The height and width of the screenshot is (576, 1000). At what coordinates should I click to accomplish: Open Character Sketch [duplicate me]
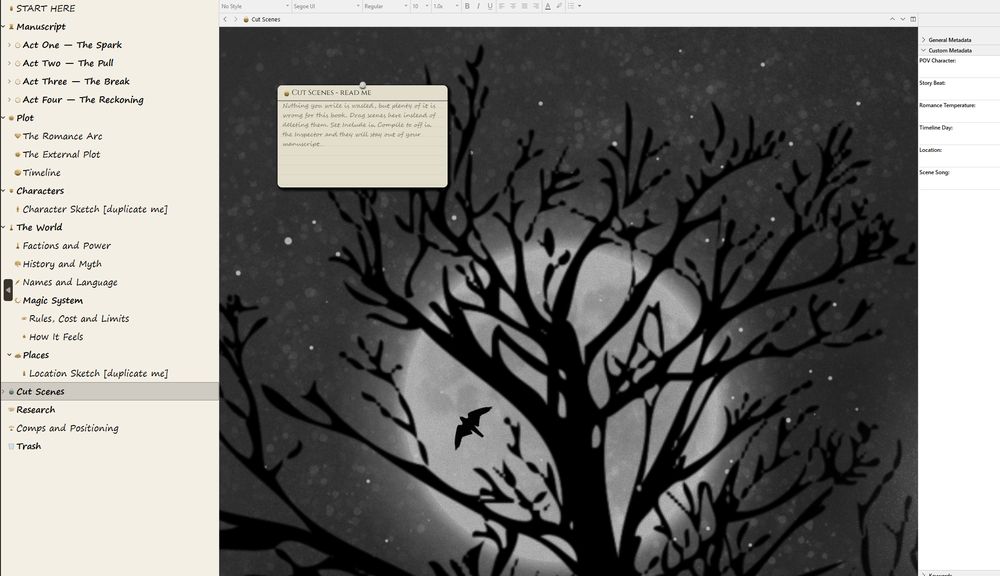(95, 209)
